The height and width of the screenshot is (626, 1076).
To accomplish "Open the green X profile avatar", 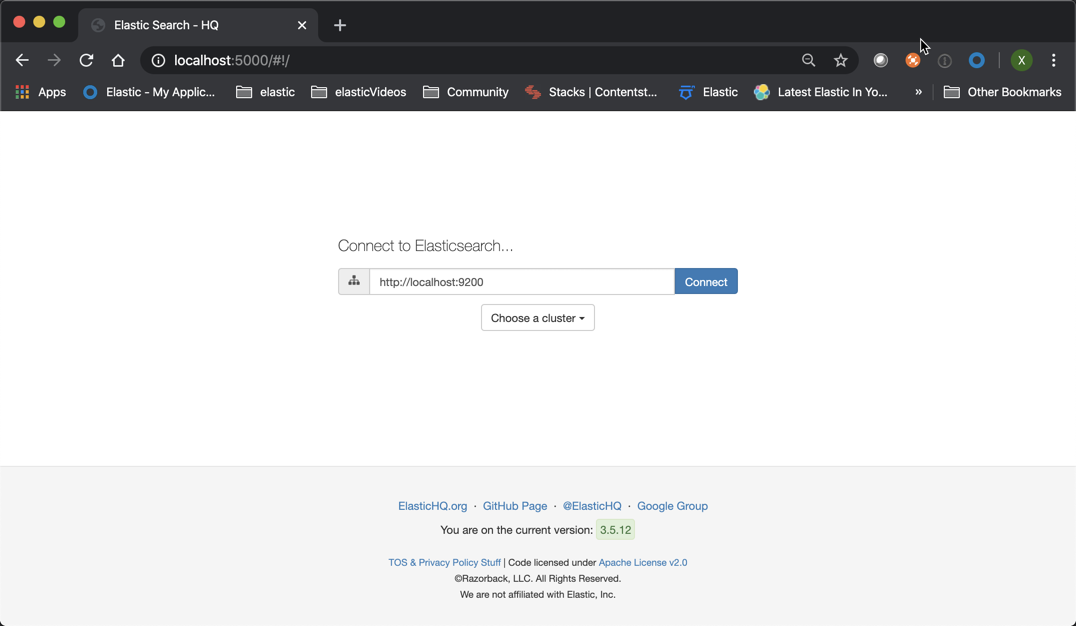I will [x=1021, y=60].
